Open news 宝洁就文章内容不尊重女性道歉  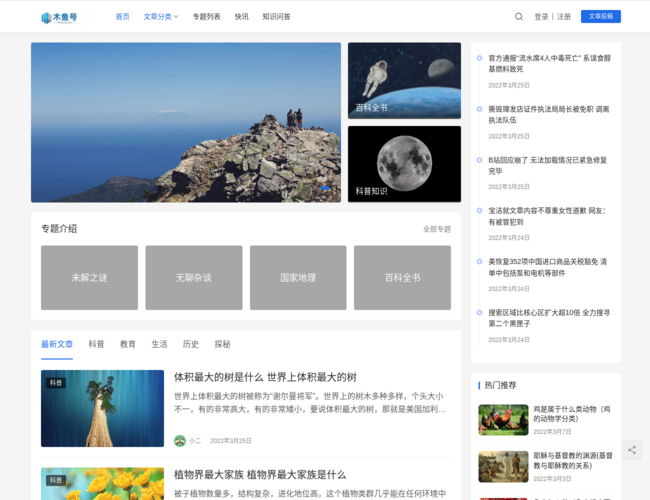coord(547,216)
